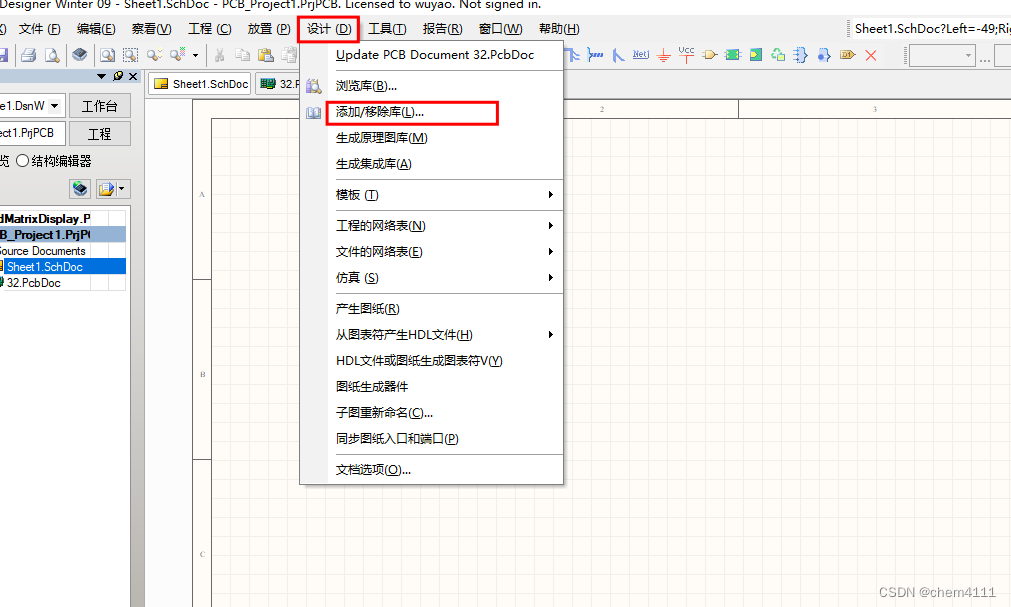This screenshot has height=607, width=1011.
Task: Select the Place Port tool
Action: coord(847,55)
